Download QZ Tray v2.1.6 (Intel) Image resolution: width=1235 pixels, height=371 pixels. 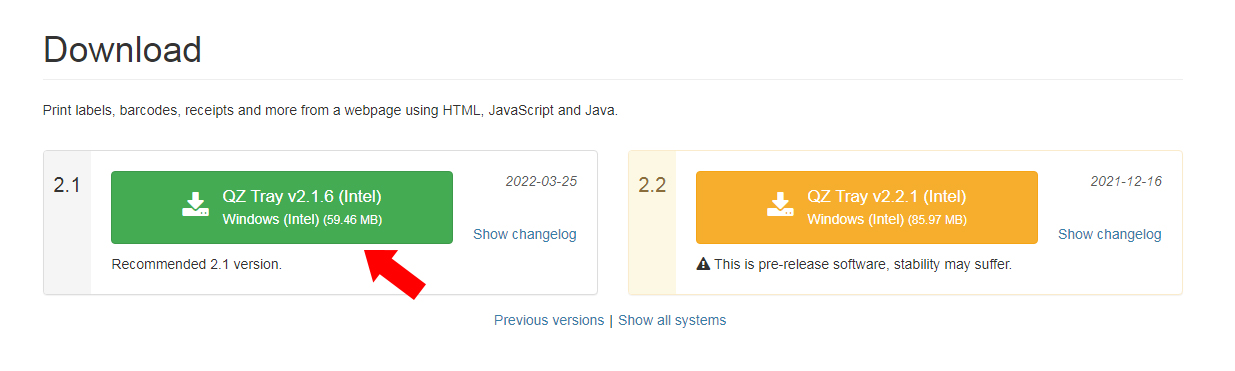(x=282, y=207)
